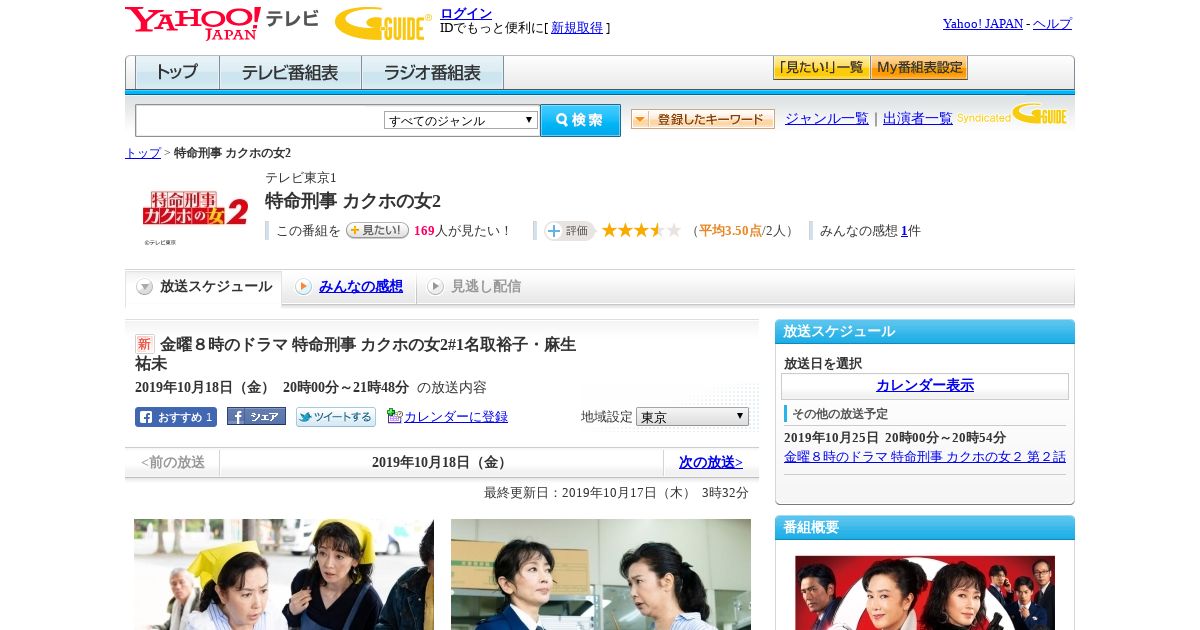Open My番組表設定 button

tap(919, 68)
